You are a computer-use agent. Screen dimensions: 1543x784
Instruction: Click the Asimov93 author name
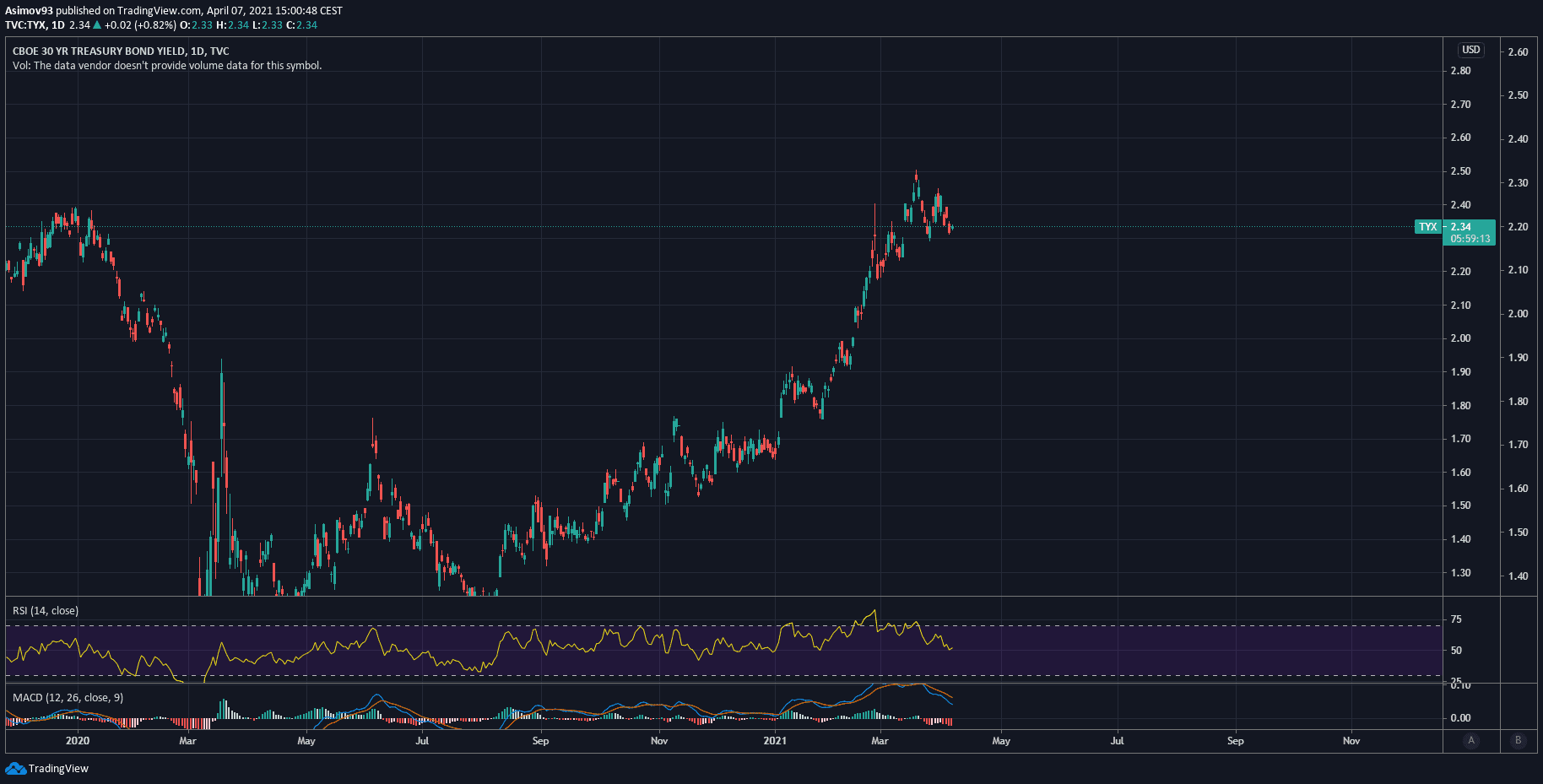tap(29, 11)
